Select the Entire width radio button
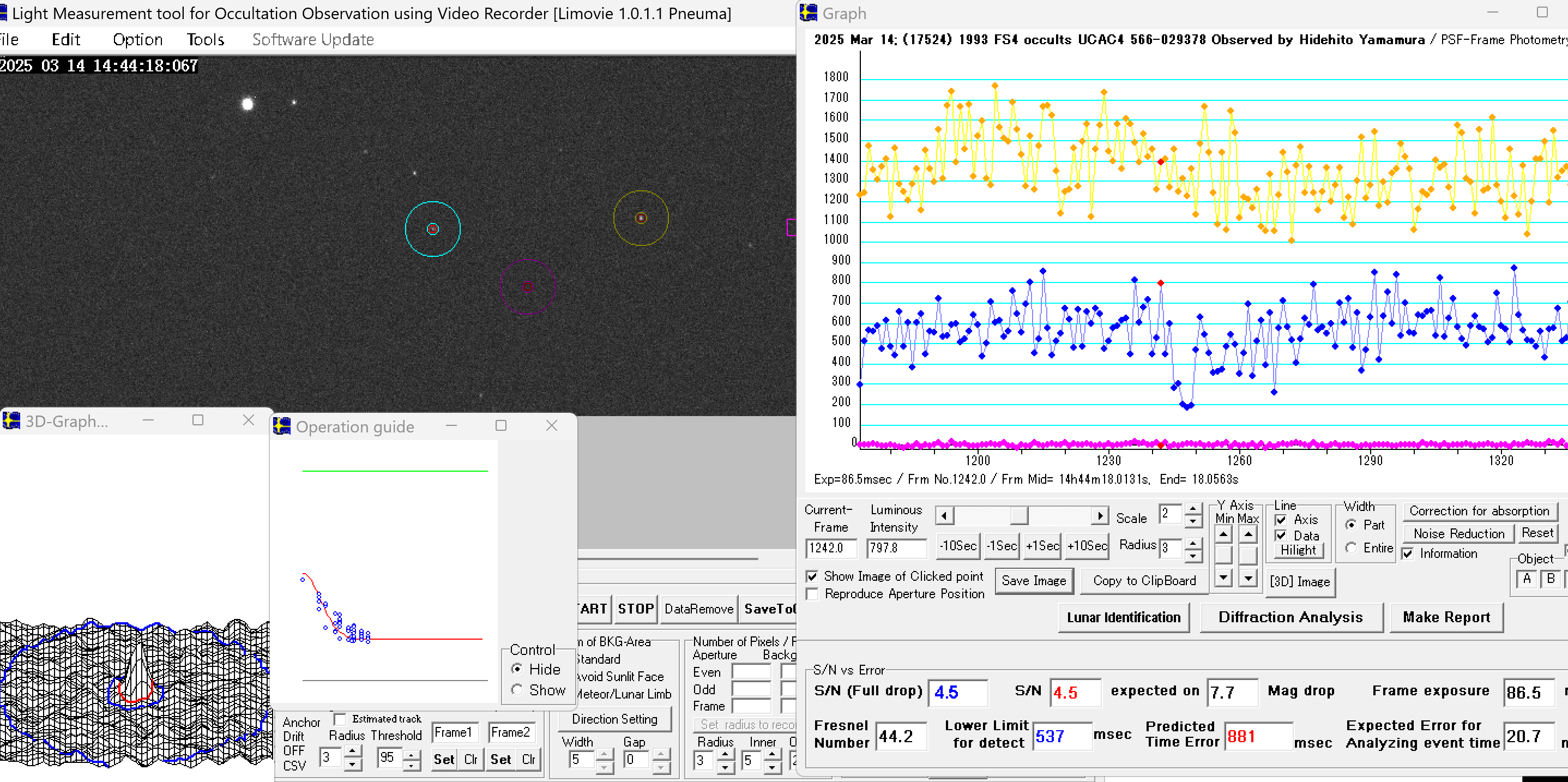 [x=1350, y=548]
